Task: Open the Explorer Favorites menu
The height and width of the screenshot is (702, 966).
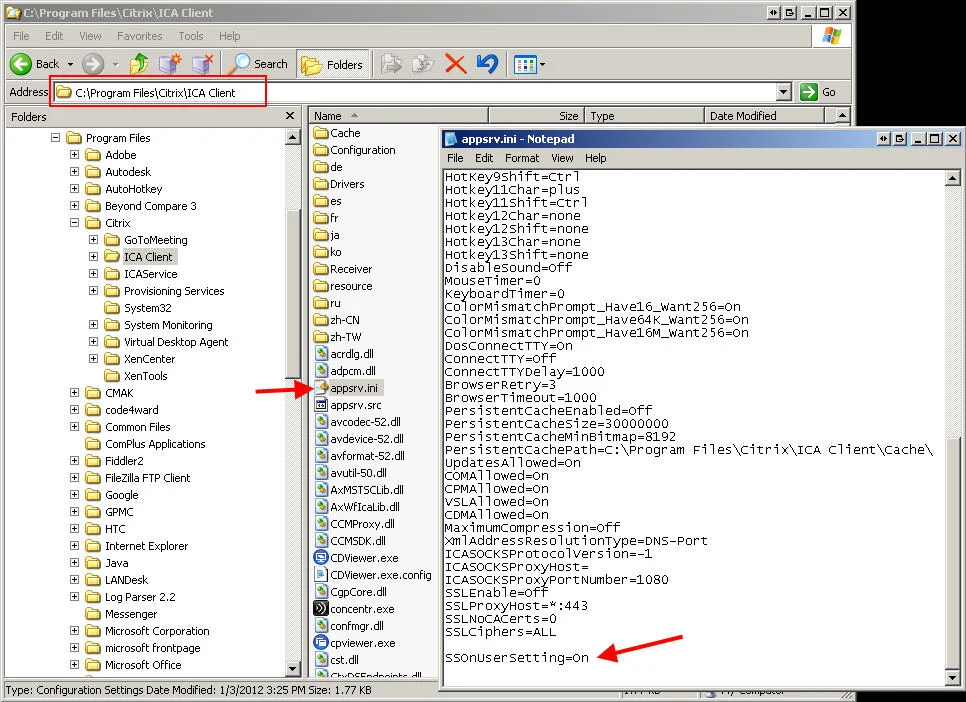Action: (140, 36)
